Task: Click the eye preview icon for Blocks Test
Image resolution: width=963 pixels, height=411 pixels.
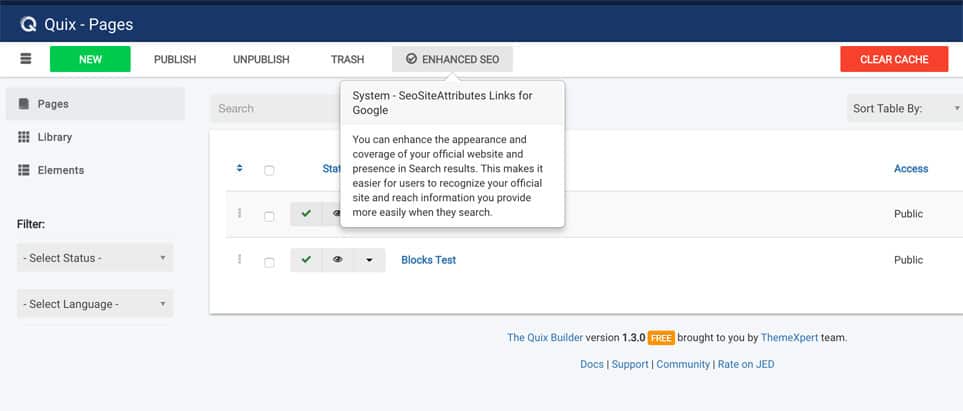Action: (338, 260)
